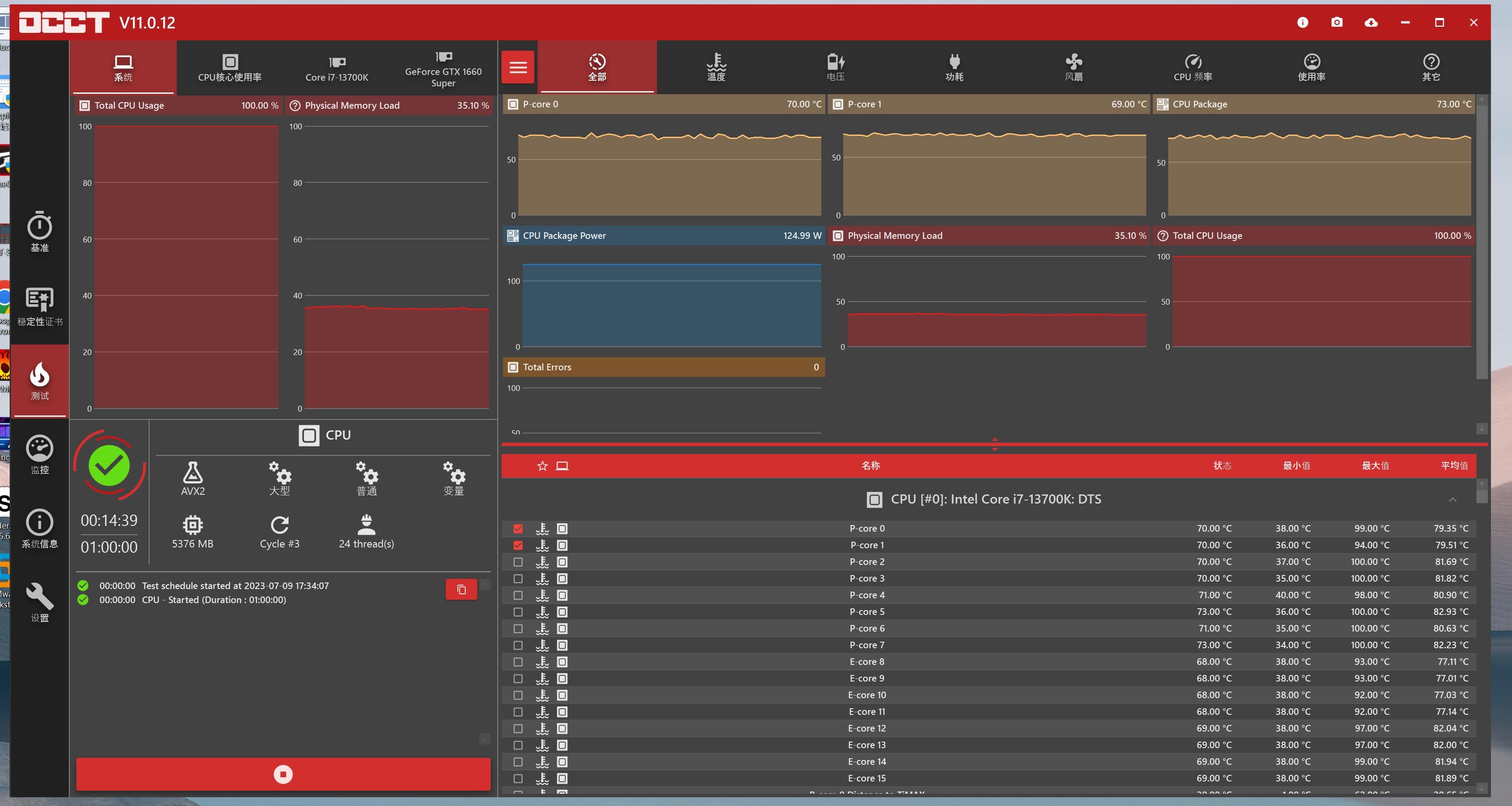The width and height of the screenshot is (1512, 806).
Task: Click the monitor display column header icon
Action: click(562, 466)
